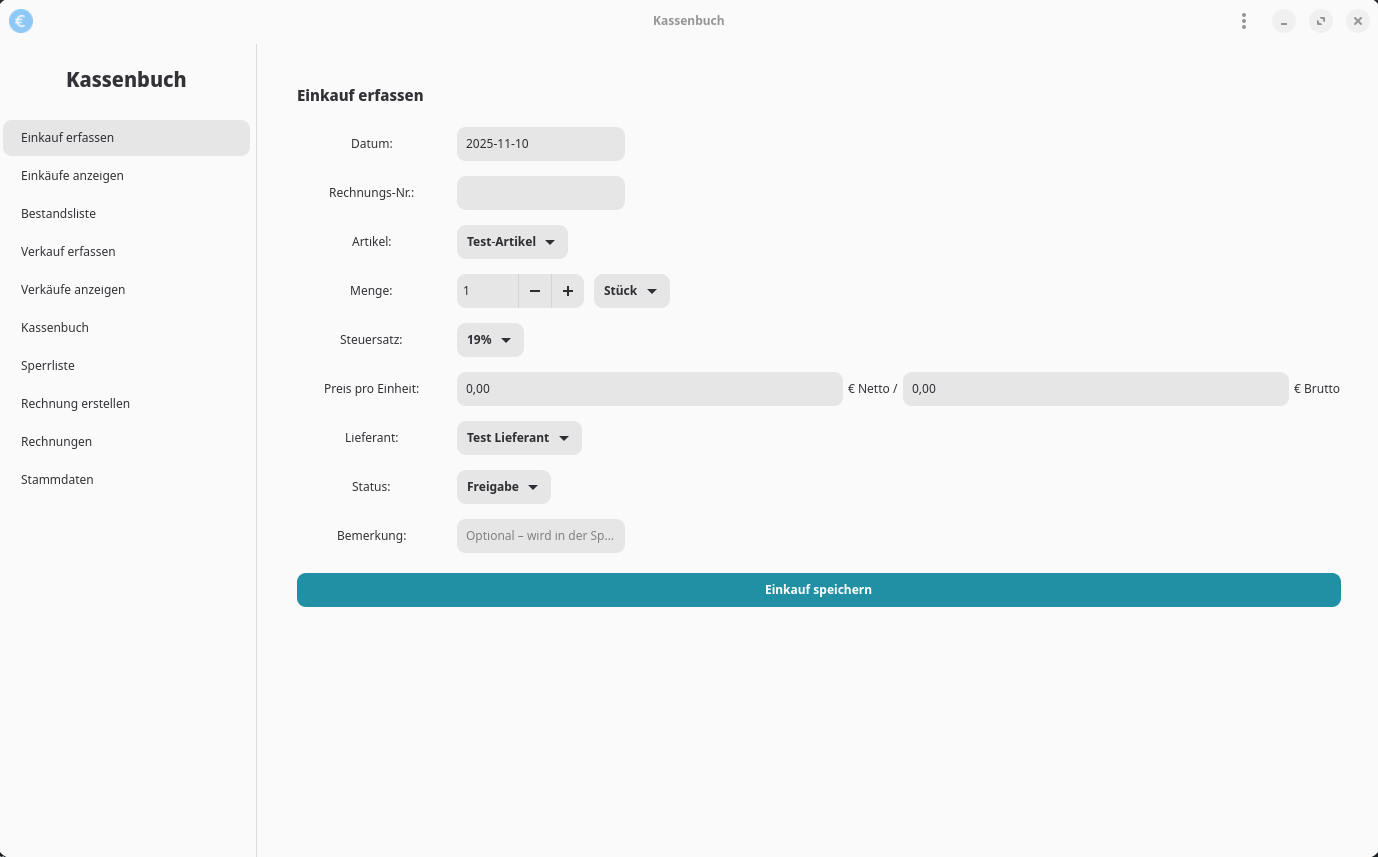
Task: Change the Steuersatz 19% dropdown
Action: click(x=490, y=340)
